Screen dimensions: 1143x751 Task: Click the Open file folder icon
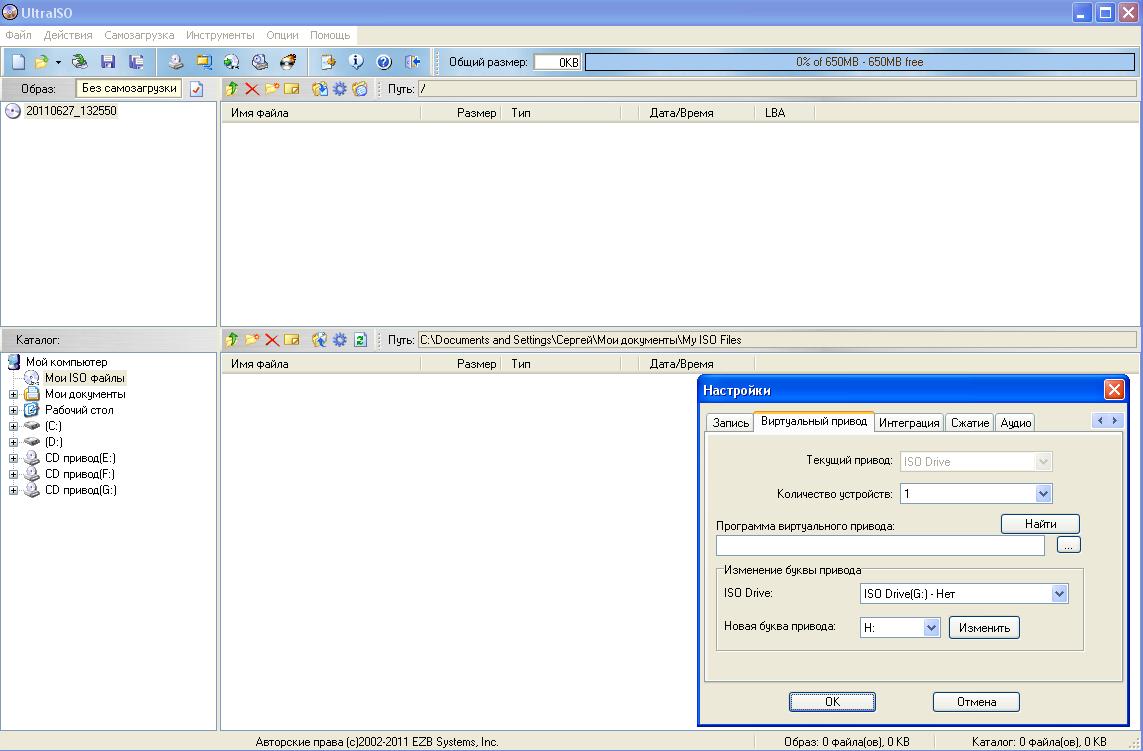coord(42,62)
